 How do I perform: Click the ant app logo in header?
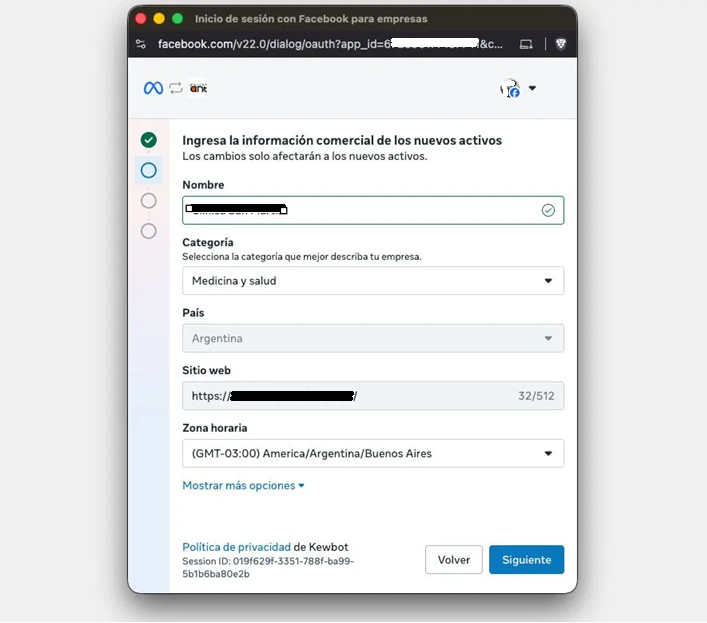(198, 88)
